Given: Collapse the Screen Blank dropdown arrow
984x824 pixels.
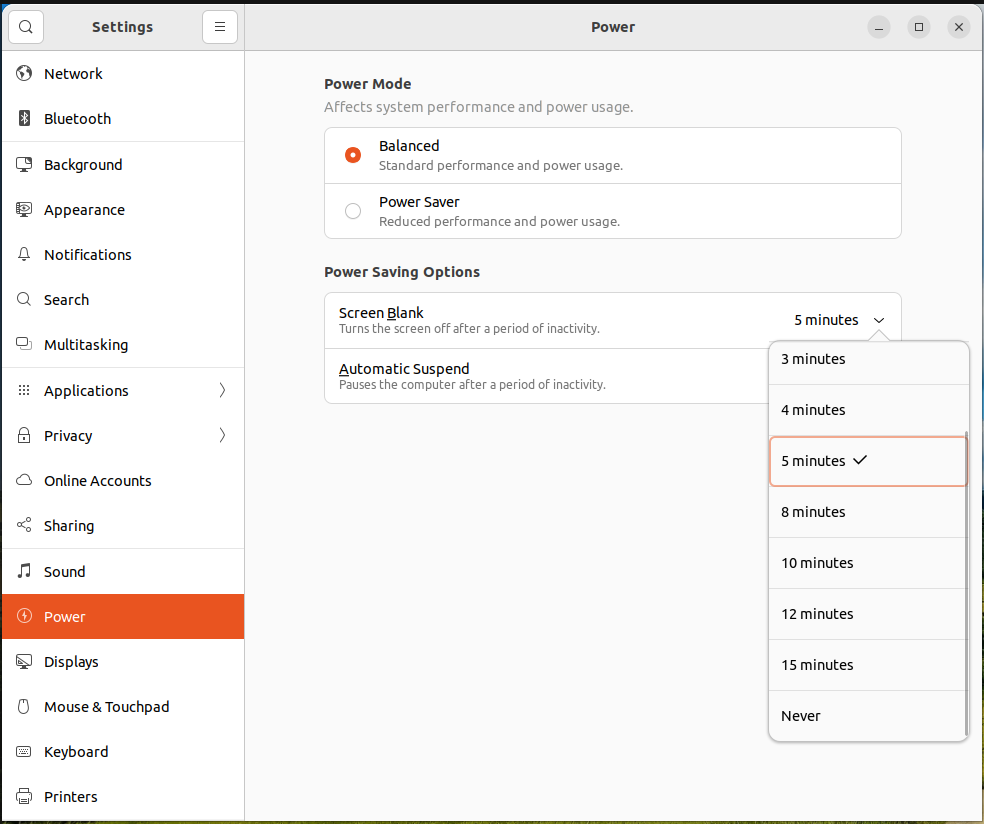Looking at the screenshot, I should [x=879, y=320].
